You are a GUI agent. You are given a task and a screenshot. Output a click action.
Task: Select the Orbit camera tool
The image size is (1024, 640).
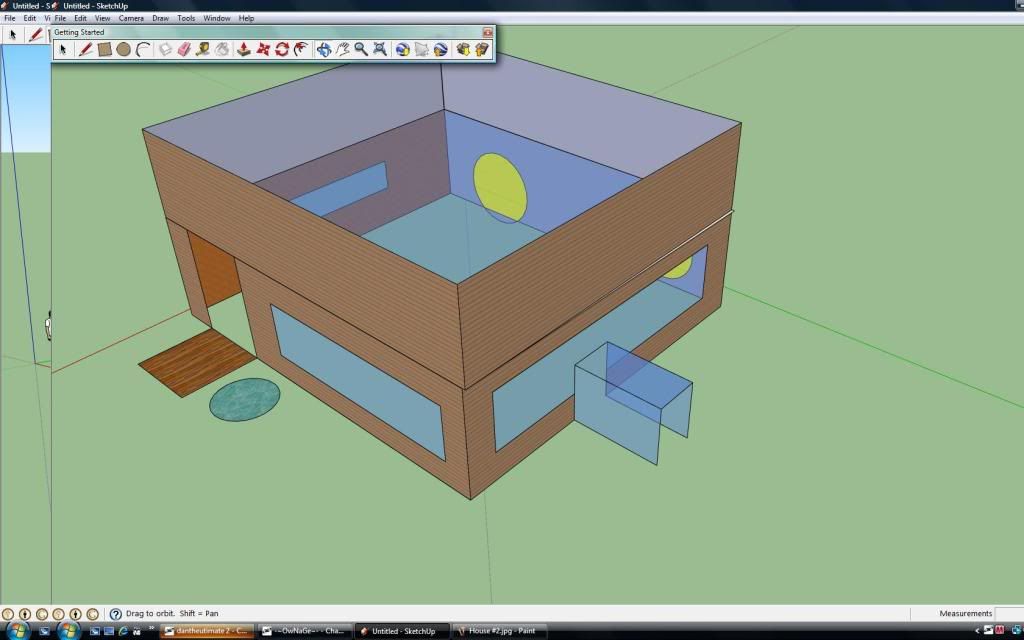(x=323, y=49)
